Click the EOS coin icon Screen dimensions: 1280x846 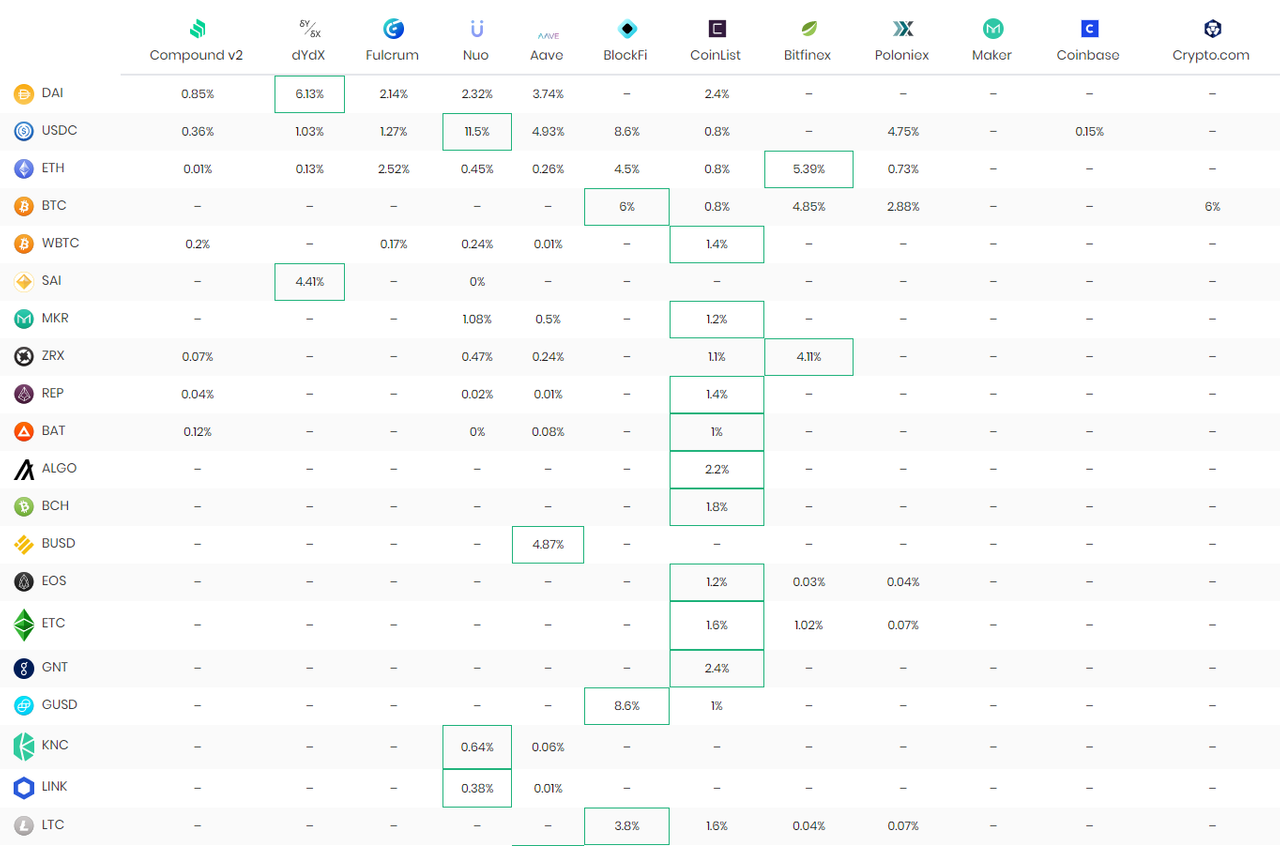tap(24, 581)
